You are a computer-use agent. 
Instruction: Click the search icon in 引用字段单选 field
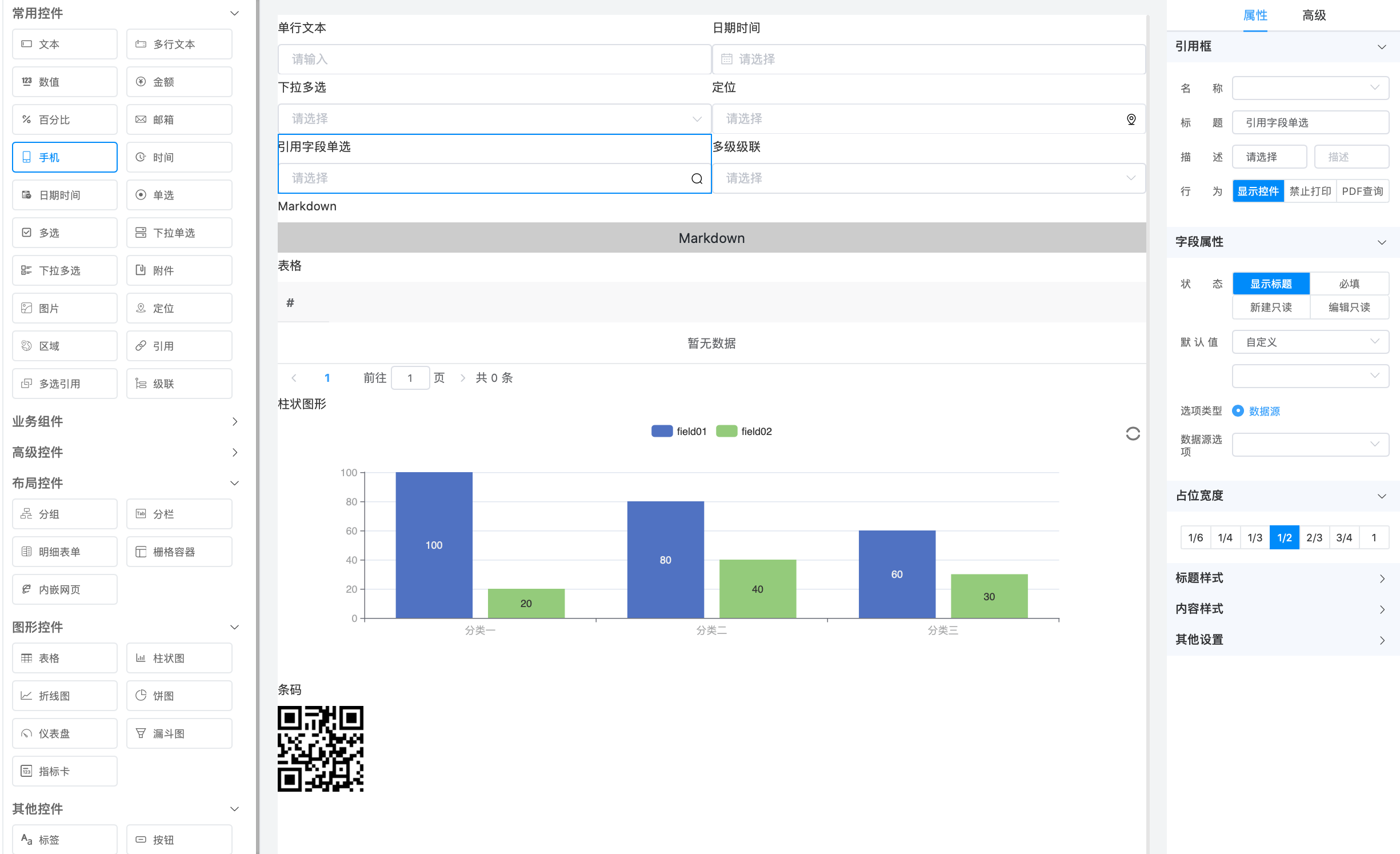[x=697, y=178]
